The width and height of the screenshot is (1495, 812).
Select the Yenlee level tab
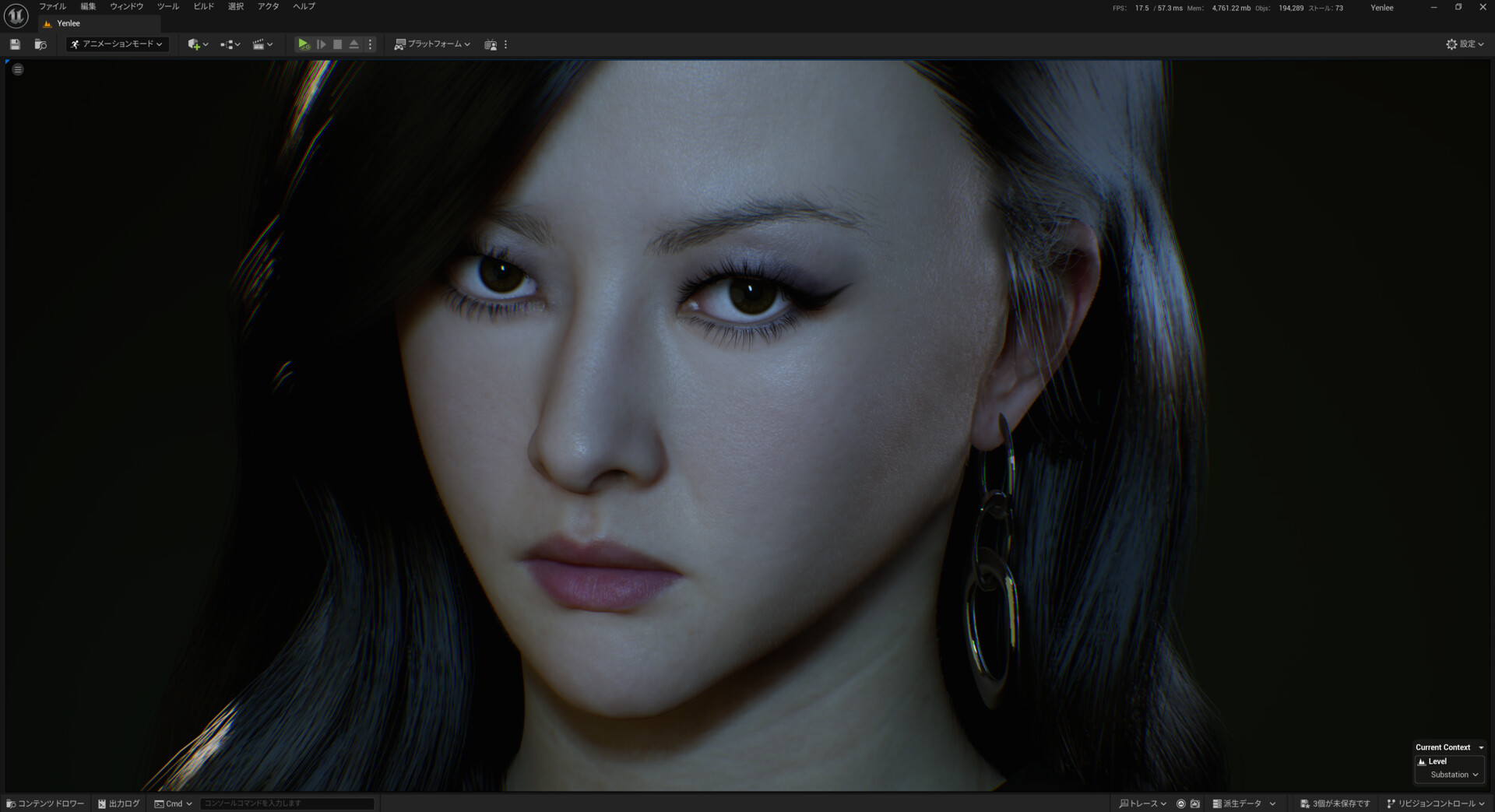pyautogui.click(x=69, y=23)
